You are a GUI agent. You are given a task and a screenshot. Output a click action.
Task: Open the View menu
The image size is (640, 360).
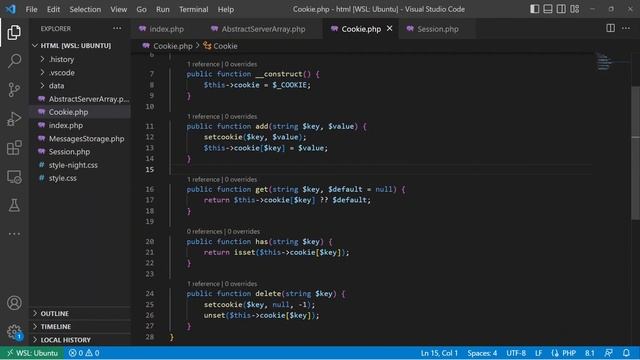click(118, 9)
